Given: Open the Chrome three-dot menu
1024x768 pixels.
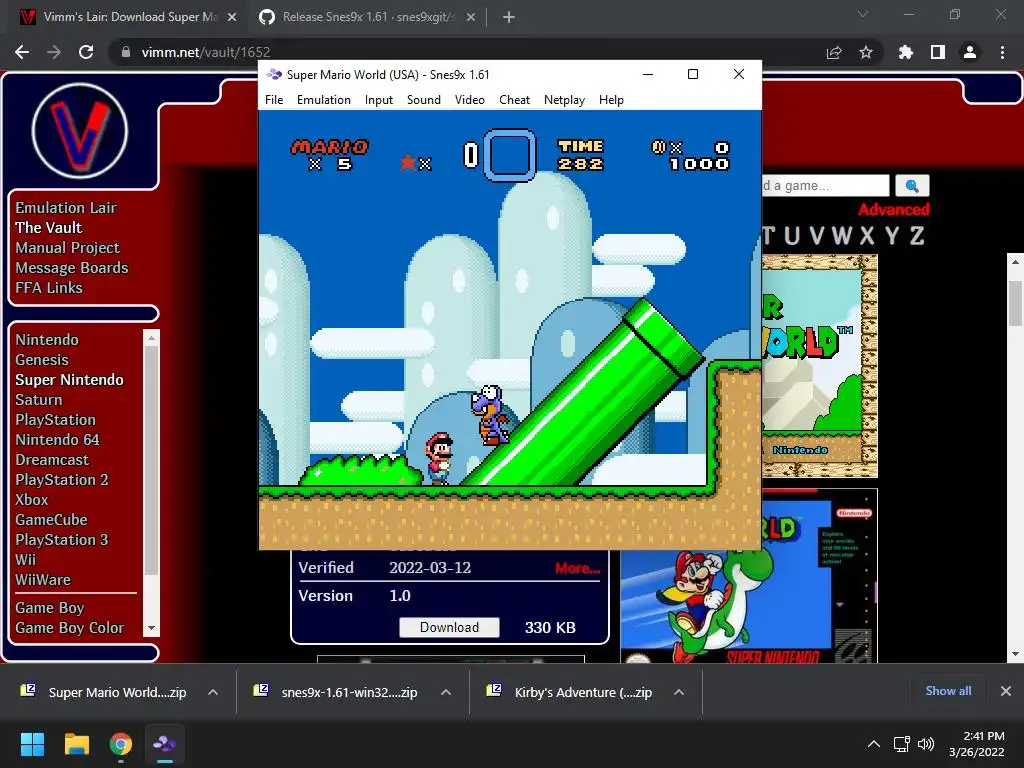Looking at the screenshot, I should 1002,52.
